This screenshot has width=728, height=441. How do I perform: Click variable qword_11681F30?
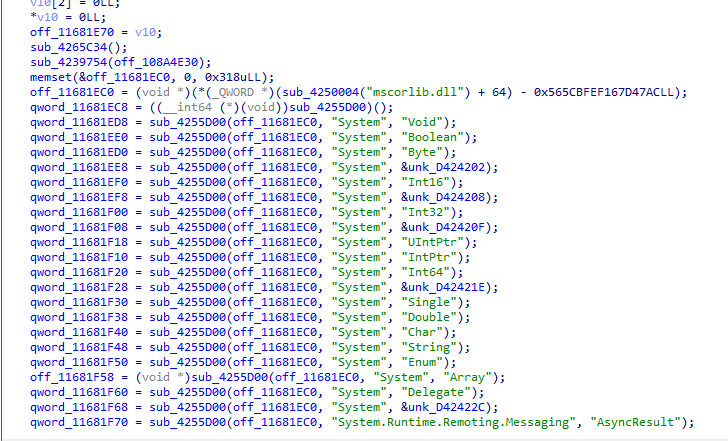coord(79,302)
